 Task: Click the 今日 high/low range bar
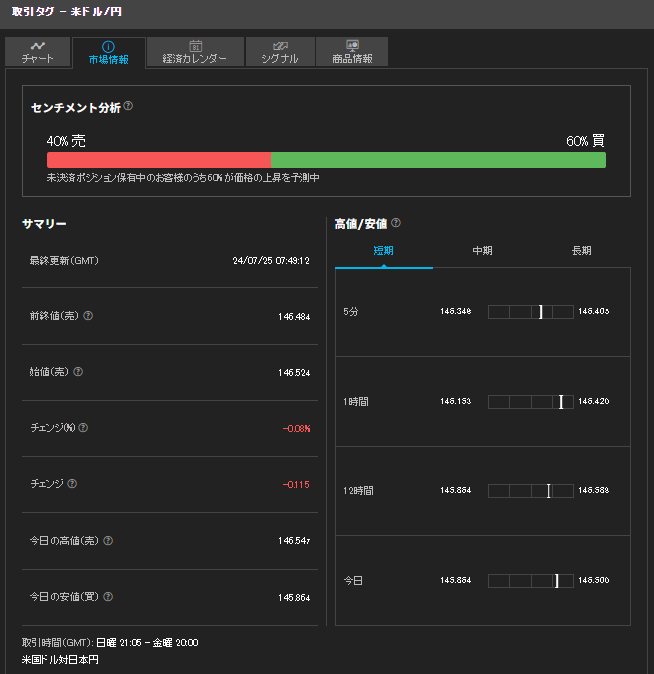[x=531, y=581]
